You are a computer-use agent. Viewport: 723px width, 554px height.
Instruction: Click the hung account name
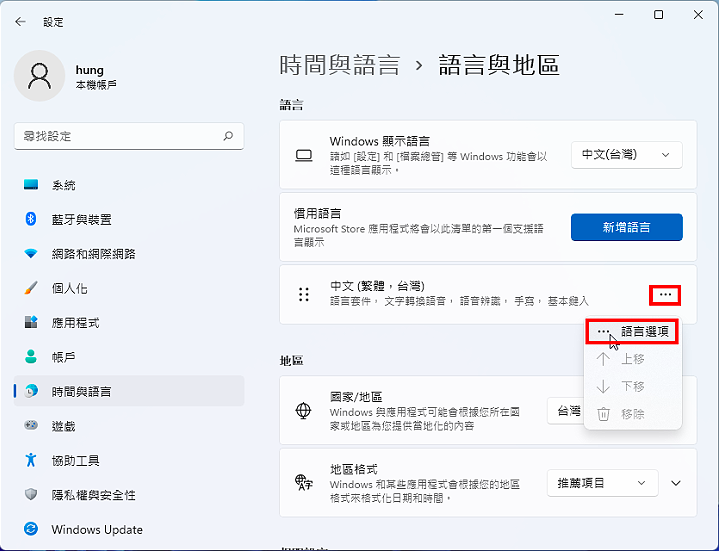coord(89,70)
